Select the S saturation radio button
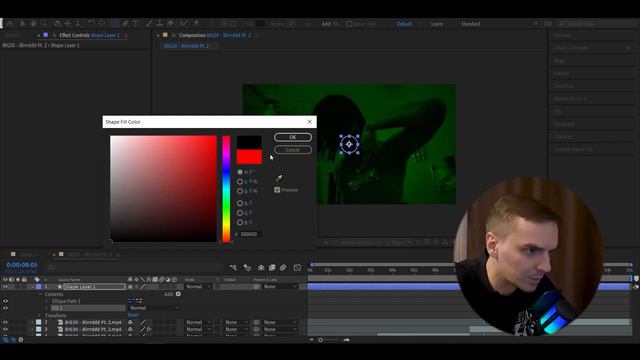 point(240,182)
